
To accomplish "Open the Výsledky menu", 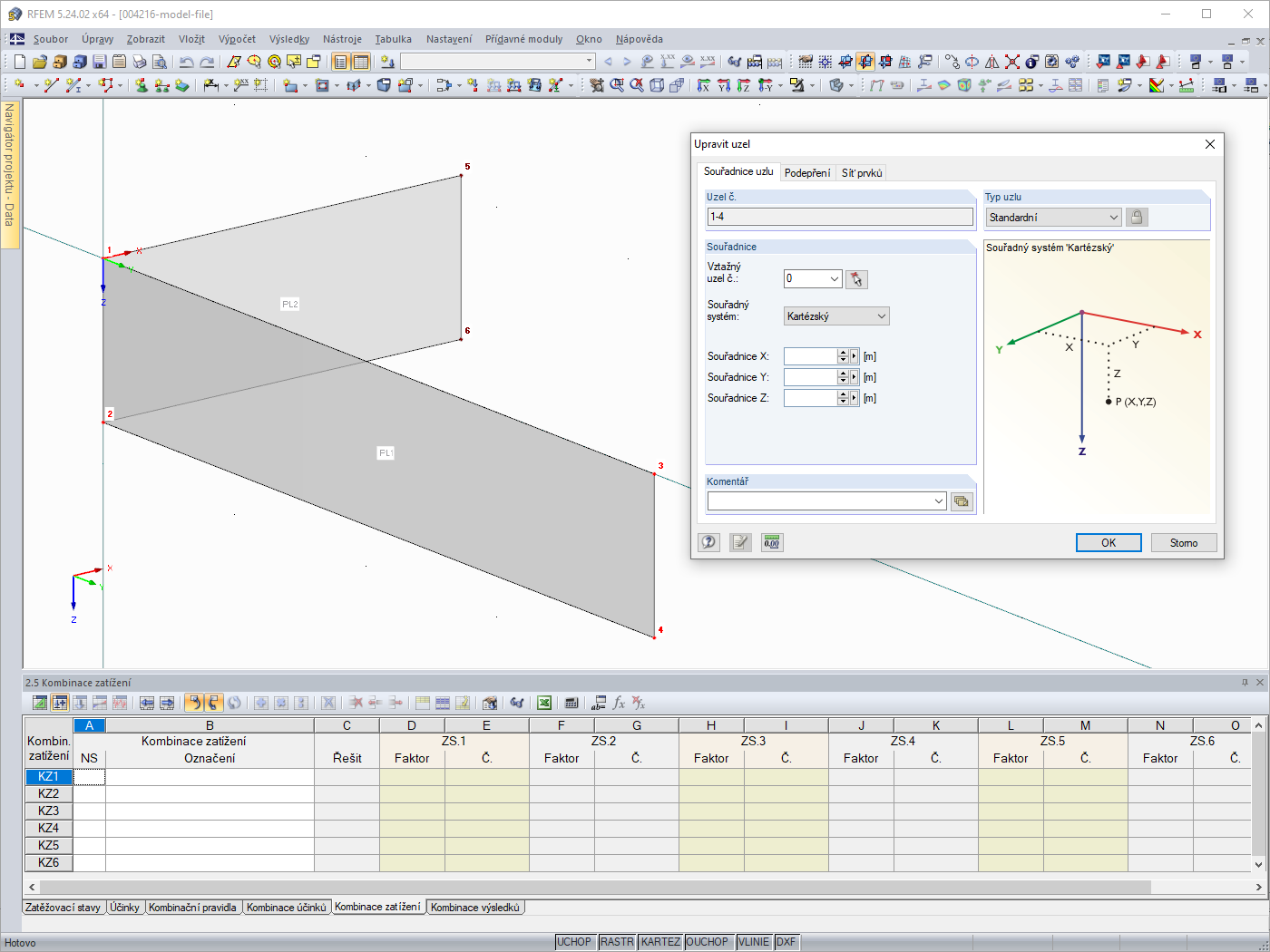I will [x=288, y=39].
